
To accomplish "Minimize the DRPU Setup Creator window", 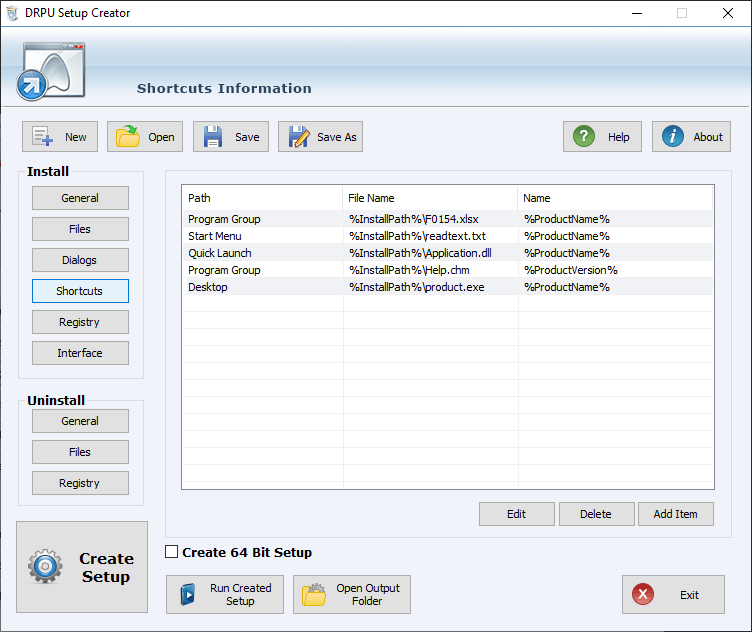I will tap(637, 13).
